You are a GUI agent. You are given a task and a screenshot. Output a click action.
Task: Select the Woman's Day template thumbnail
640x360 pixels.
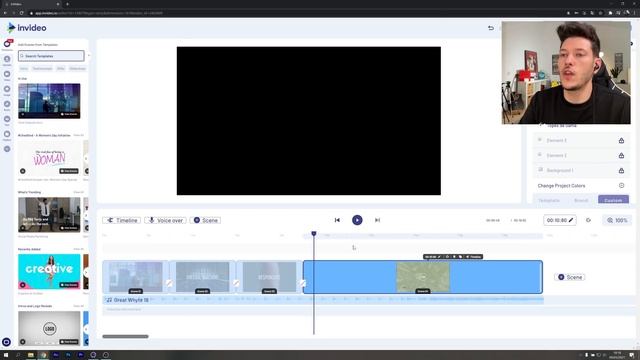[x=49, y=158]
